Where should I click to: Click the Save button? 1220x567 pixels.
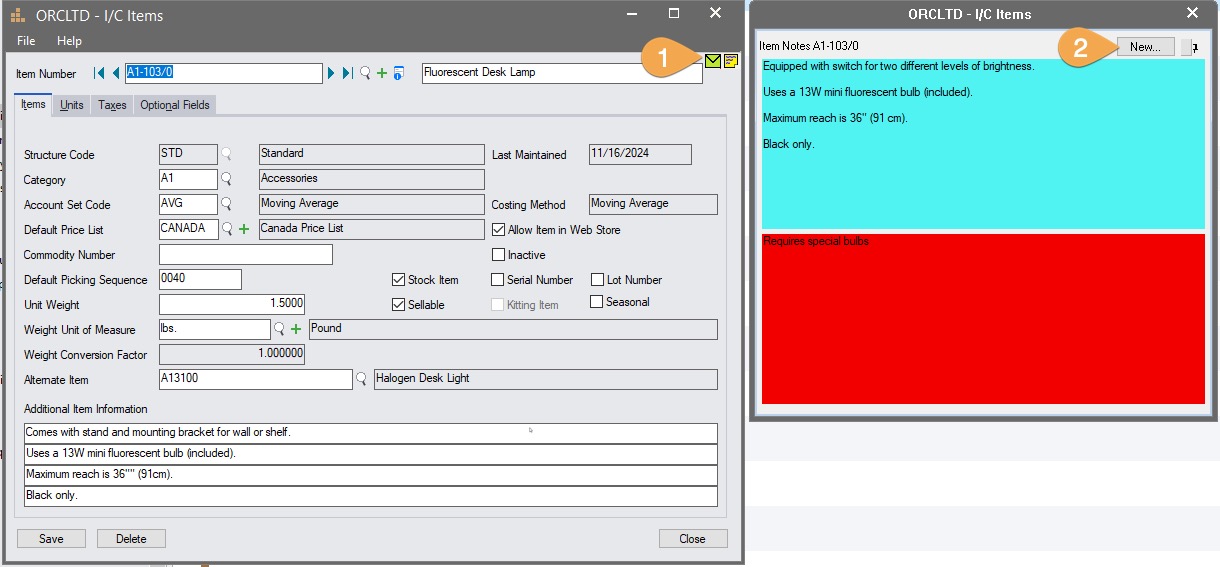[51, 539]
